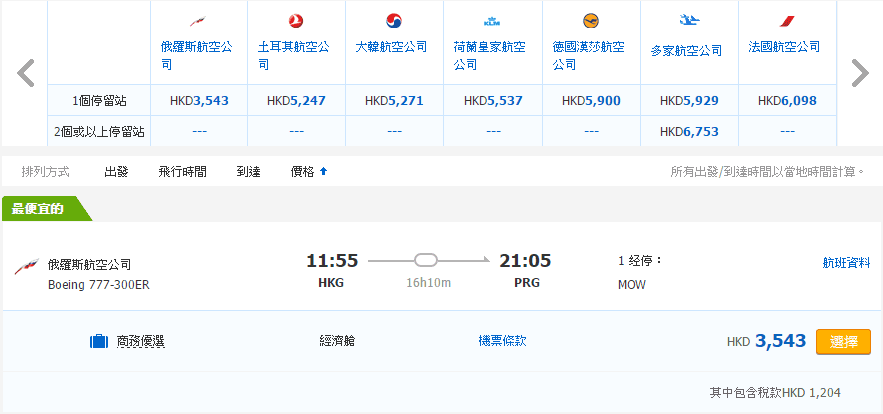The width and height of the screenshot is (883, 414).
Task: Click the multiple airlines plane icon
Action: pyautogui.click(x=688, y=20)
